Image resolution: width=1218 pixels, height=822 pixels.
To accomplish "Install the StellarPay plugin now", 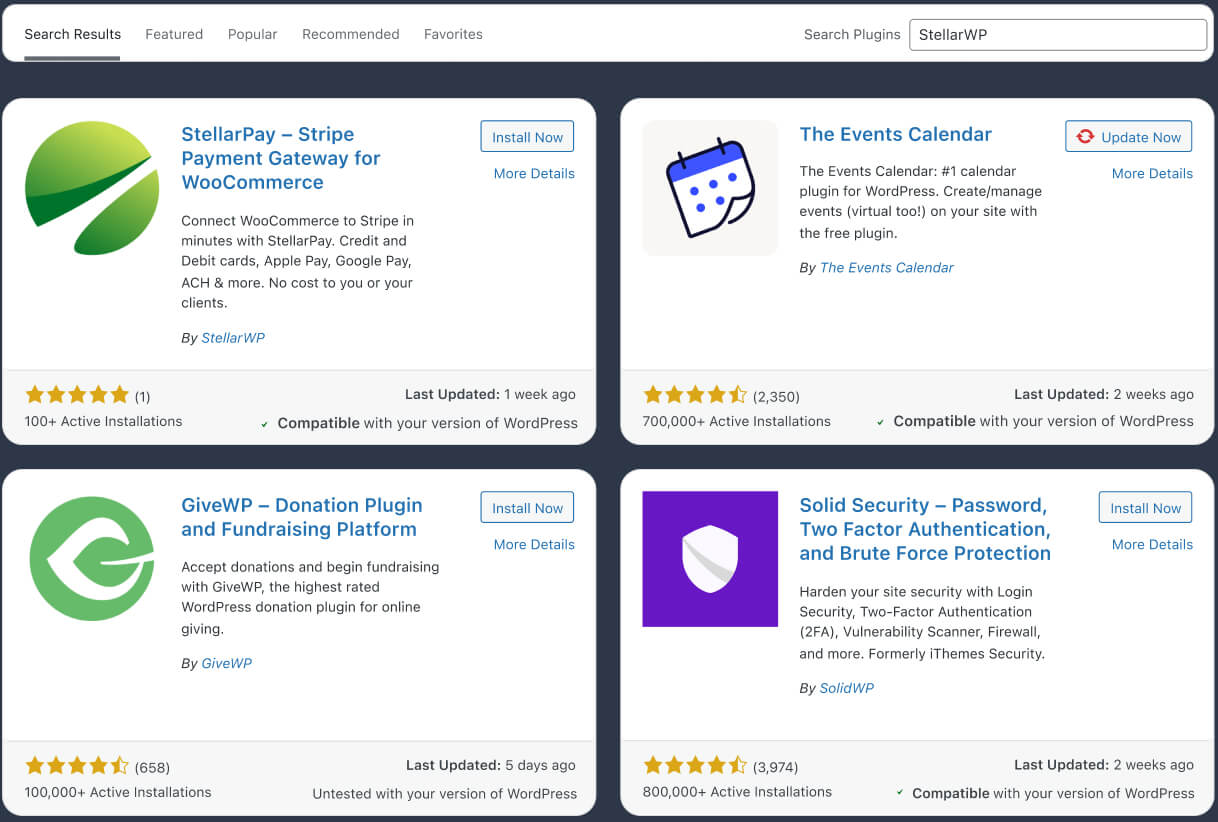I will click(x=527, y=137).
